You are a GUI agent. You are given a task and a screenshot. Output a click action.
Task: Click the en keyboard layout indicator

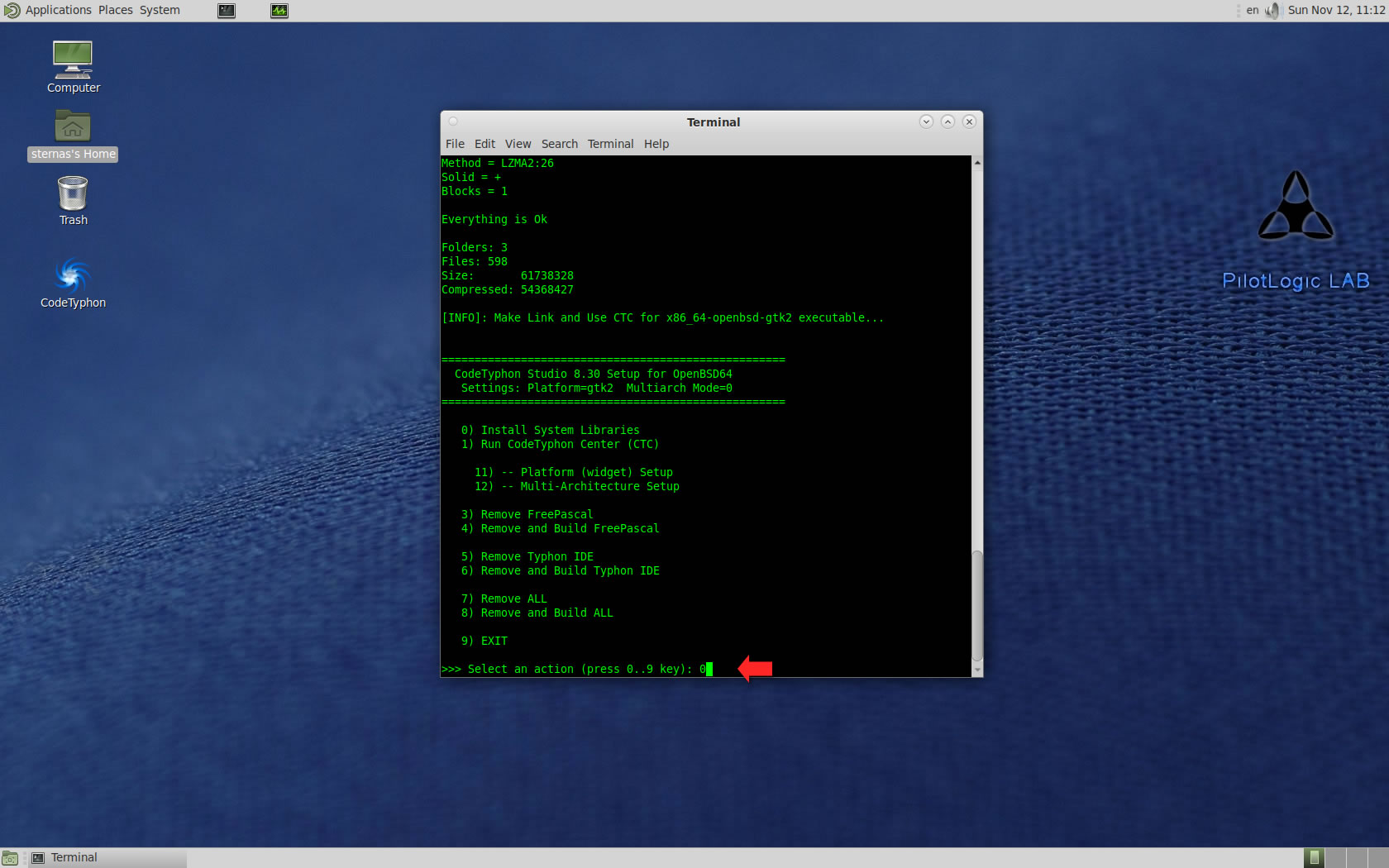(x=1253, y=10)
